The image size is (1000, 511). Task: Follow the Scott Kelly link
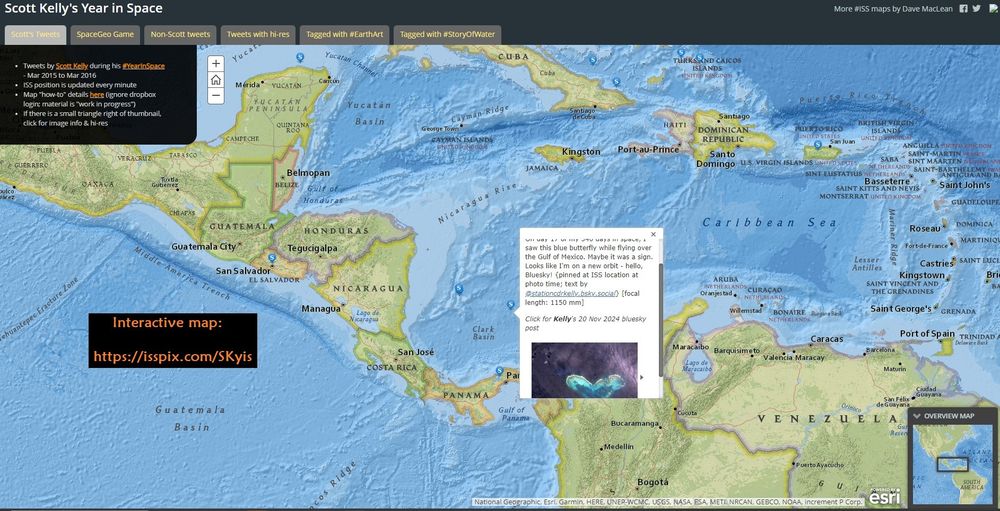(x=71, y=66)
